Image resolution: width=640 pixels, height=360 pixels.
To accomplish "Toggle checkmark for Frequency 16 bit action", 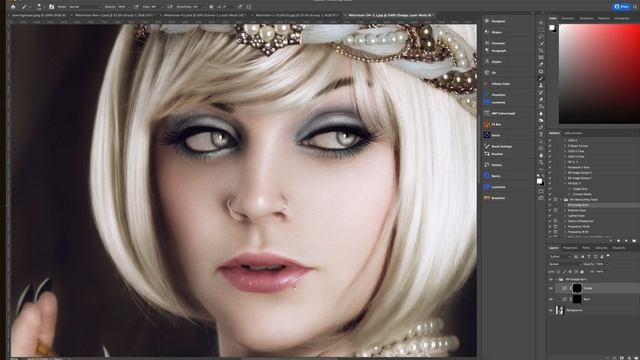I will pos(550,226).
